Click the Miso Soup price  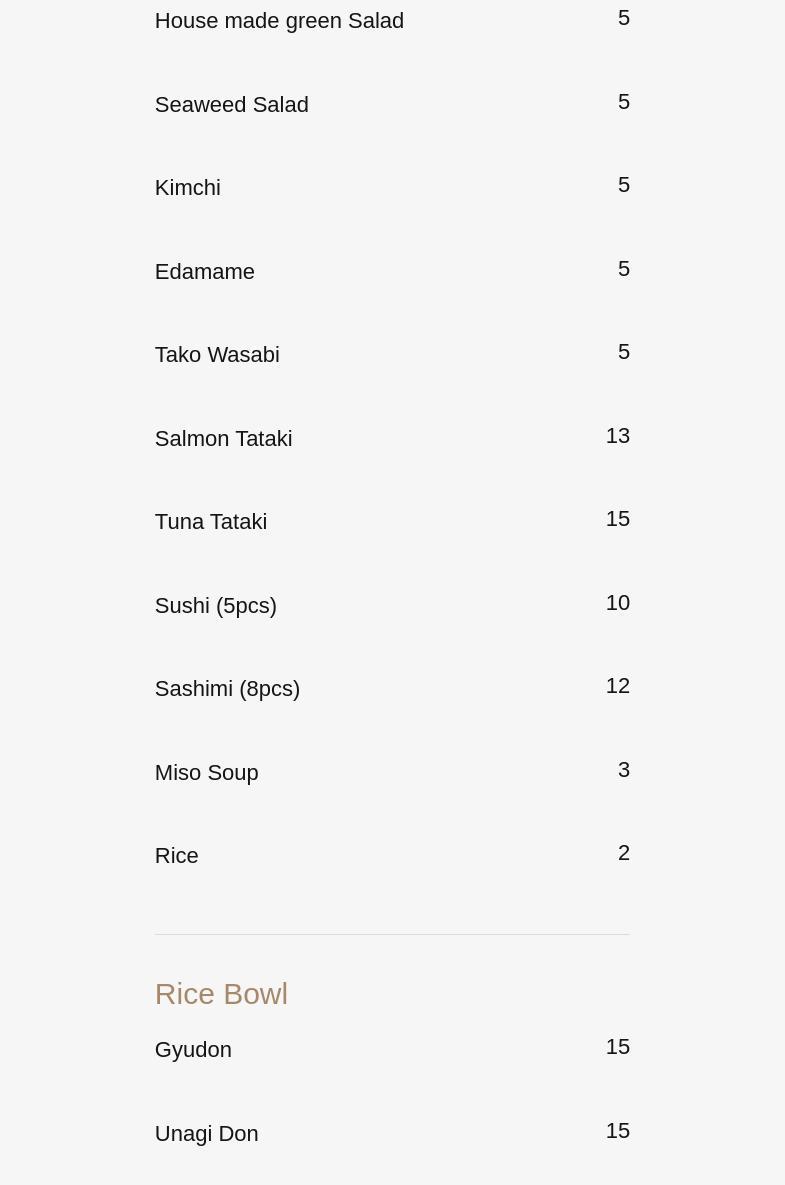623,770
